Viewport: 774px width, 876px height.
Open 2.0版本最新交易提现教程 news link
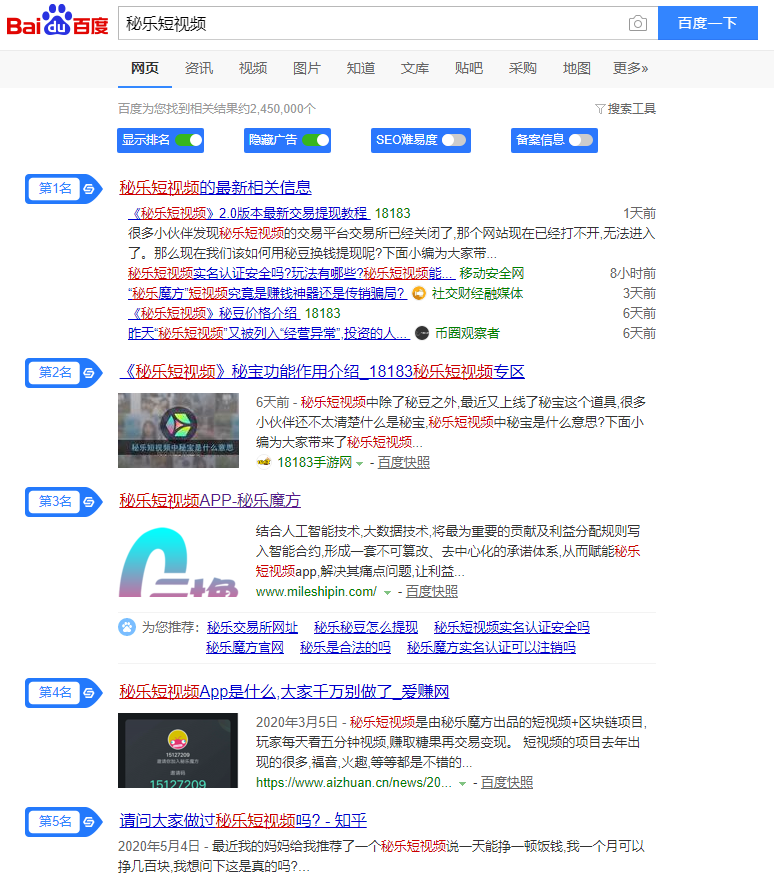pos(249,213)
